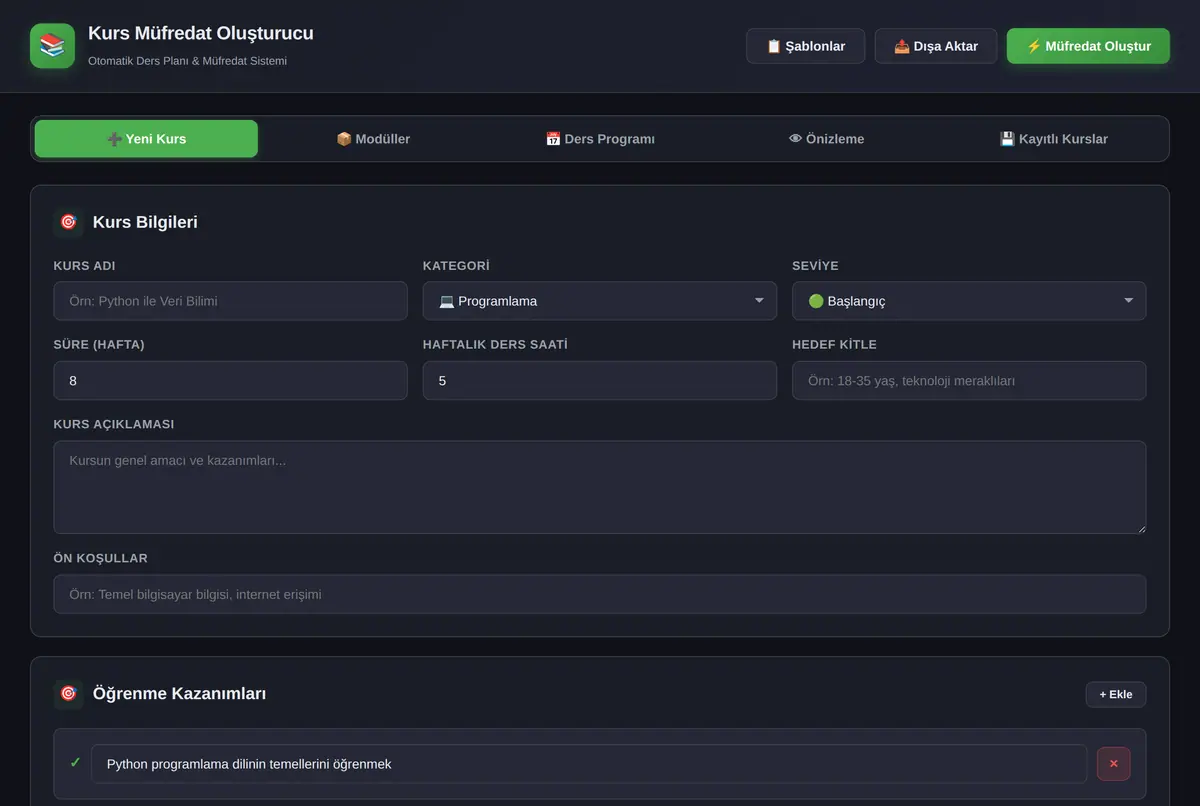1200x806 pixels.
Task: Click the target icon beside Kurs Bilgileri
Action: (x=68, y=222)
